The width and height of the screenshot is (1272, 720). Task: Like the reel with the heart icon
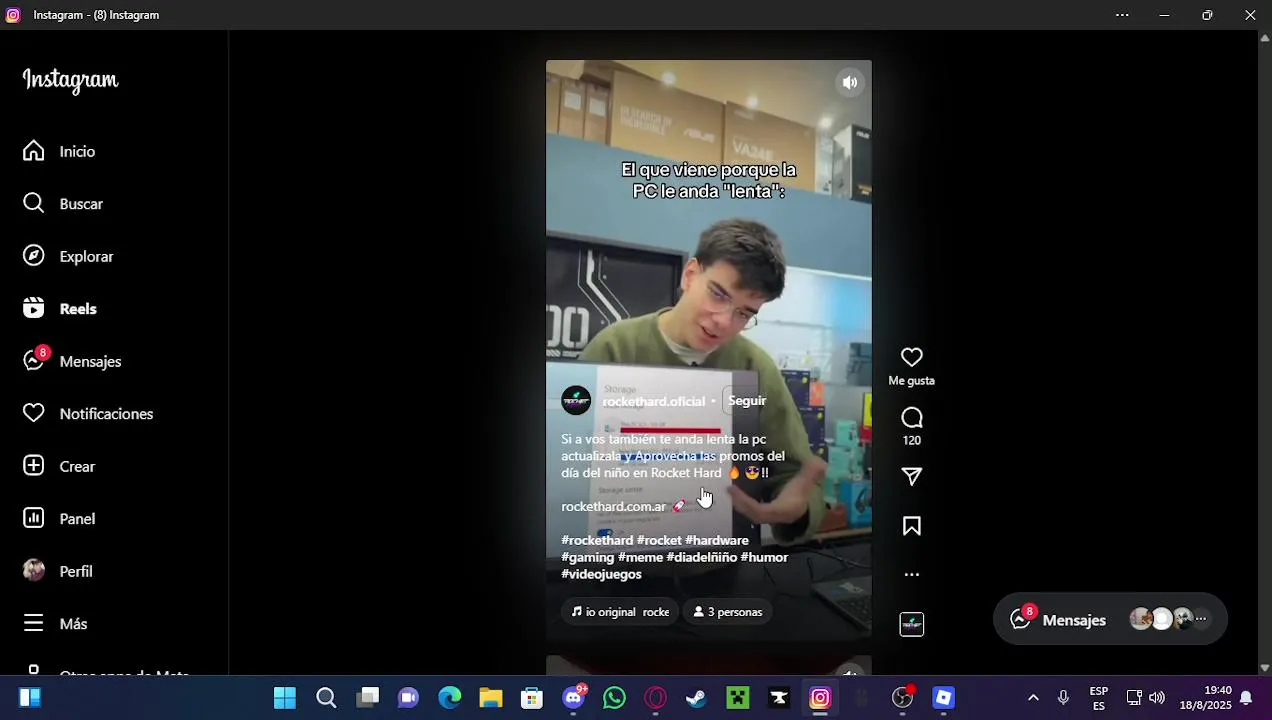click(912, 357)
